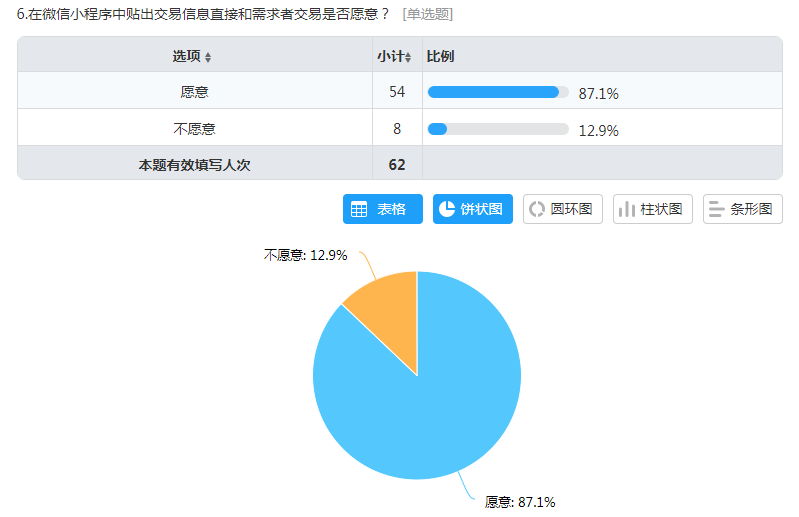Click the bar chart icon on 柱状图 button
Image resolution: width=799 pixels, height=517 pixels.
(x=626, y=209)
